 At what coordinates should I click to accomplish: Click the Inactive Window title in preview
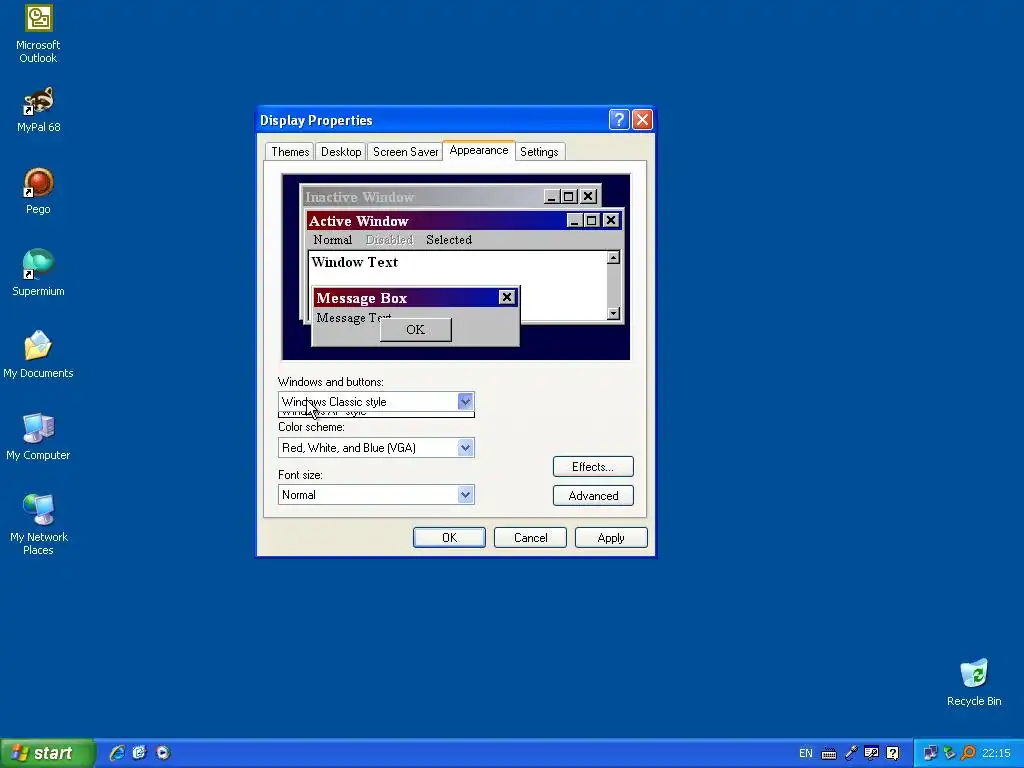click(x=359, y=197)
